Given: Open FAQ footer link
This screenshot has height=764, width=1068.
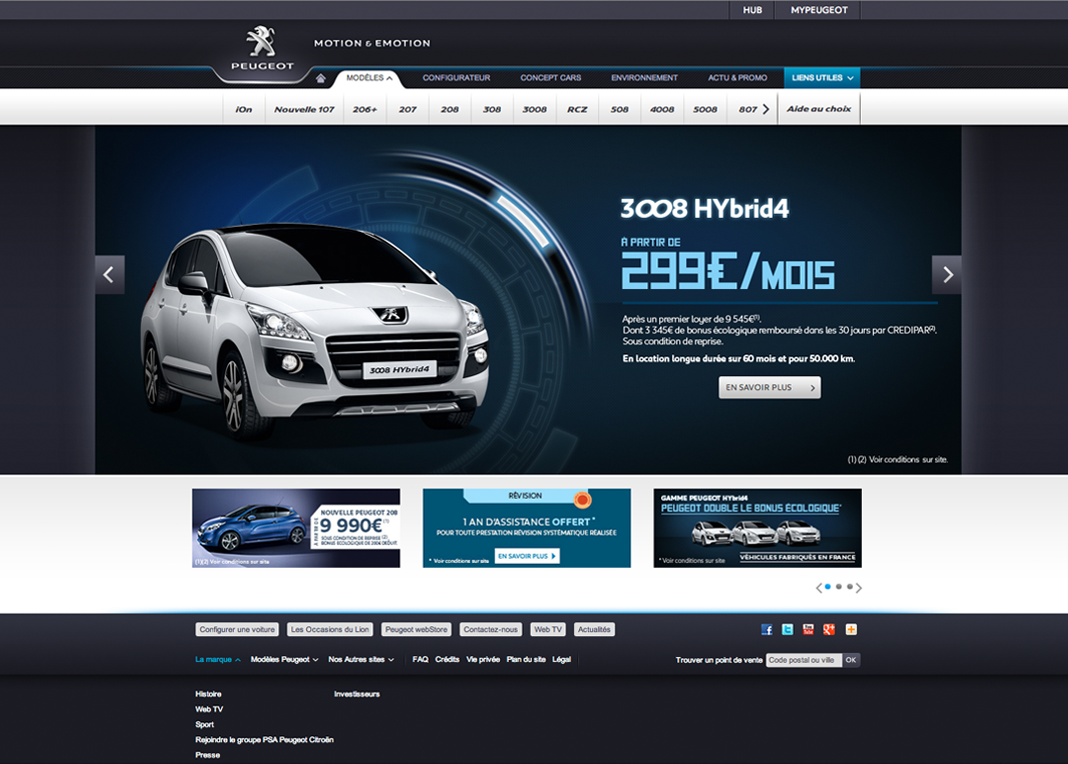Looking at the screenshot, I should 420,659.
